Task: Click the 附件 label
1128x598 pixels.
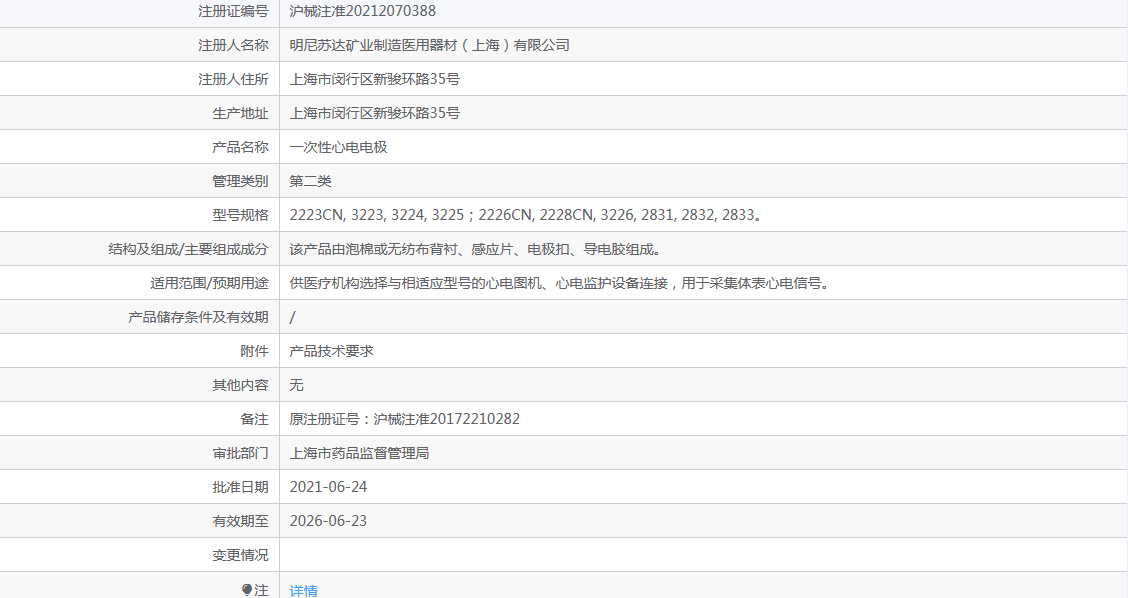Action: coord(254,350)
